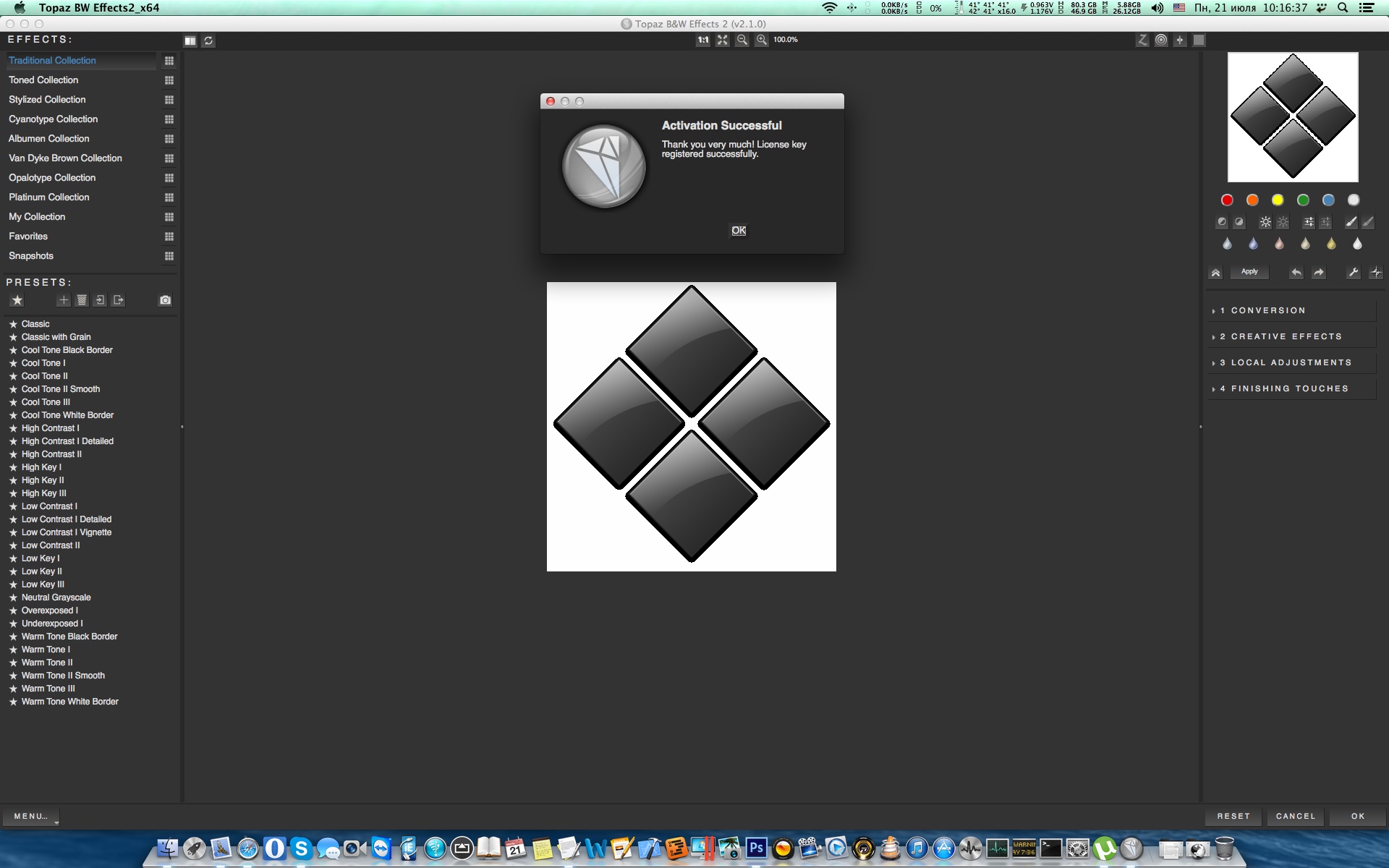1389x868 pixels.
Task: Open grid view for Stylized Collection
Action: pos(169,100)
